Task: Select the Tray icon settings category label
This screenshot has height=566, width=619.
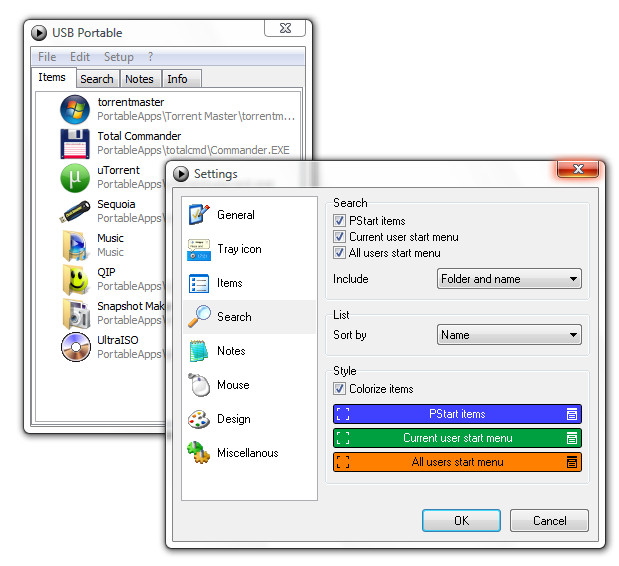Action: click(x=239, y=249)
